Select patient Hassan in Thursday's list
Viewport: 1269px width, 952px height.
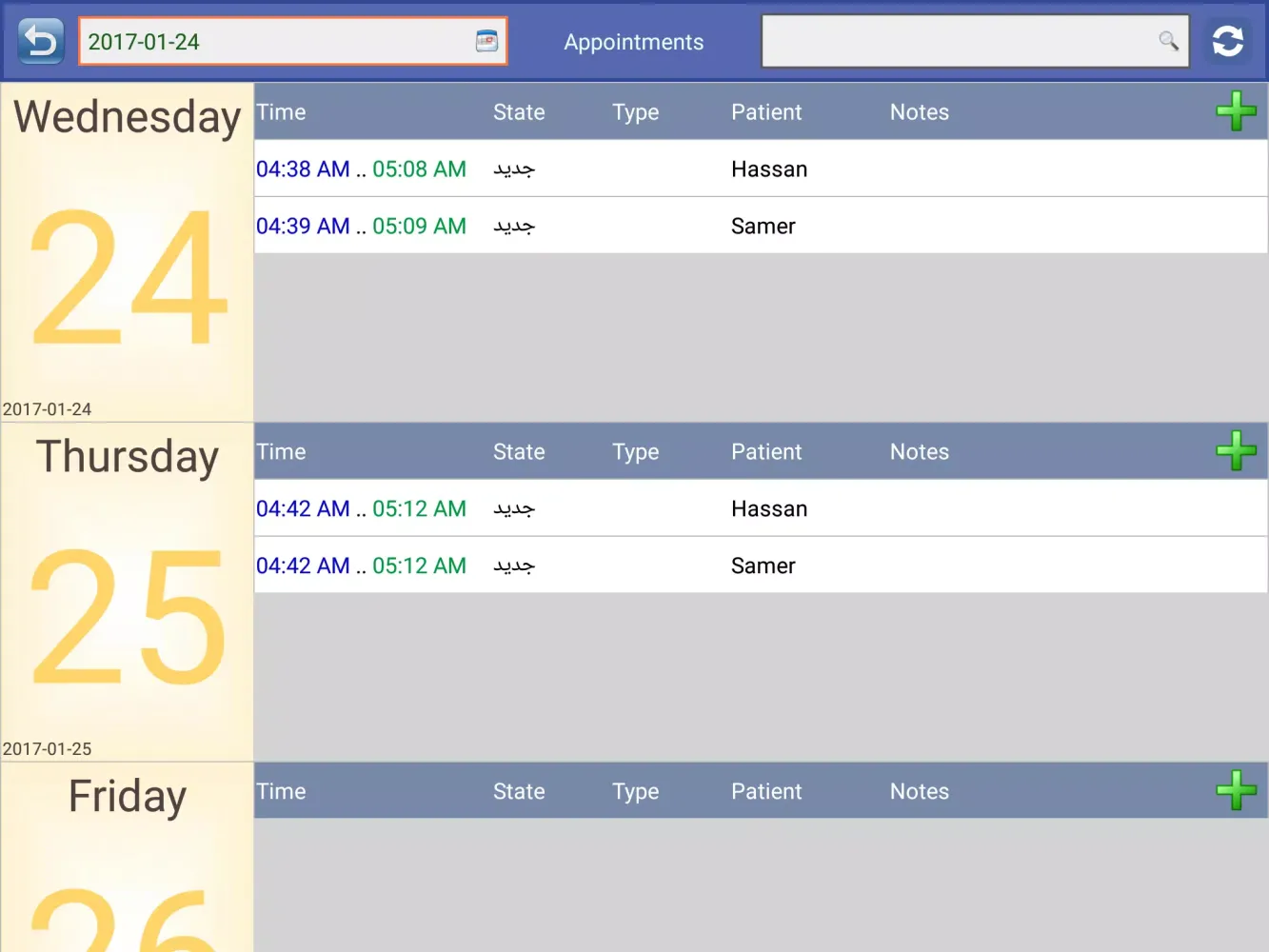[x=769, y=509]
